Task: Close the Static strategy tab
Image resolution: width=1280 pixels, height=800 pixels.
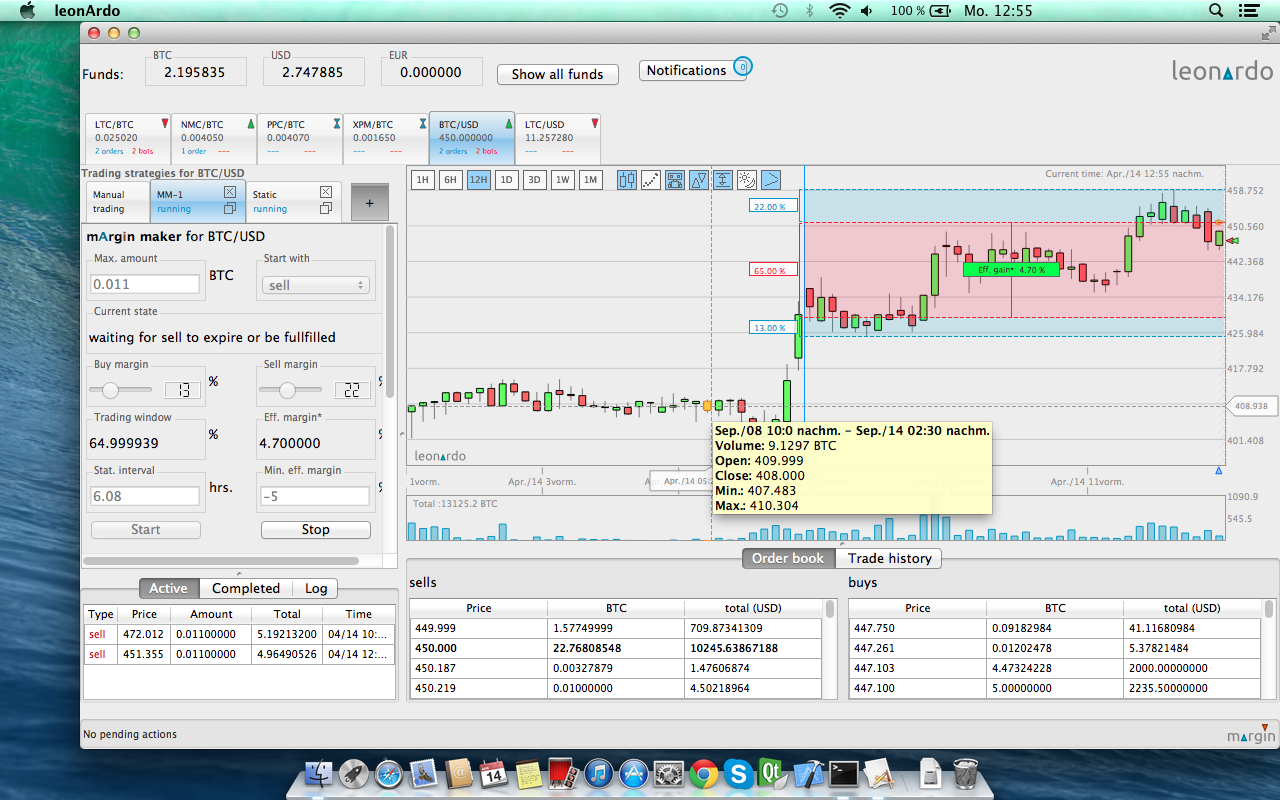Action: [x=325, y=192]
